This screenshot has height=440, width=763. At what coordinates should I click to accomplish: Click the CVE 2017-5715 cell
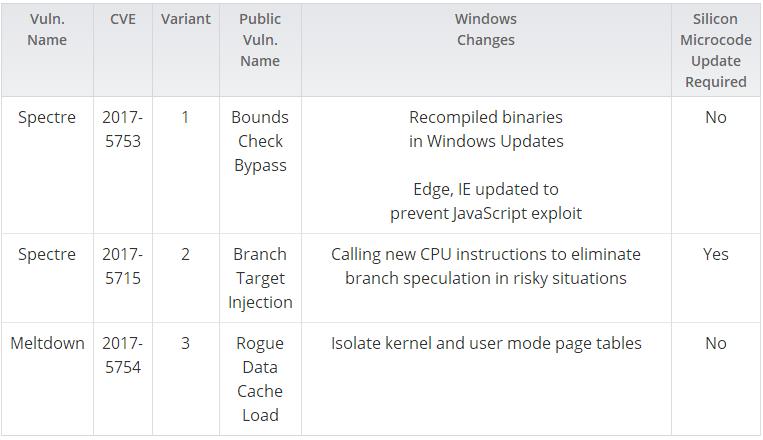point(122,266)
